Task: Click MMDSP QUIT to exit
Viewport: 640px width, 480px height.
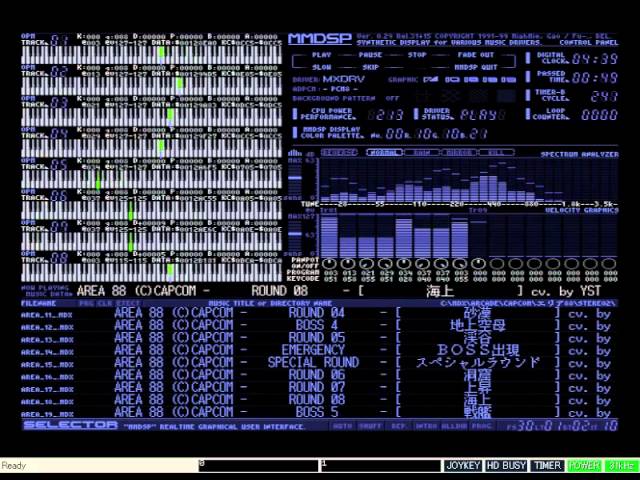Action: pos(476,67)
